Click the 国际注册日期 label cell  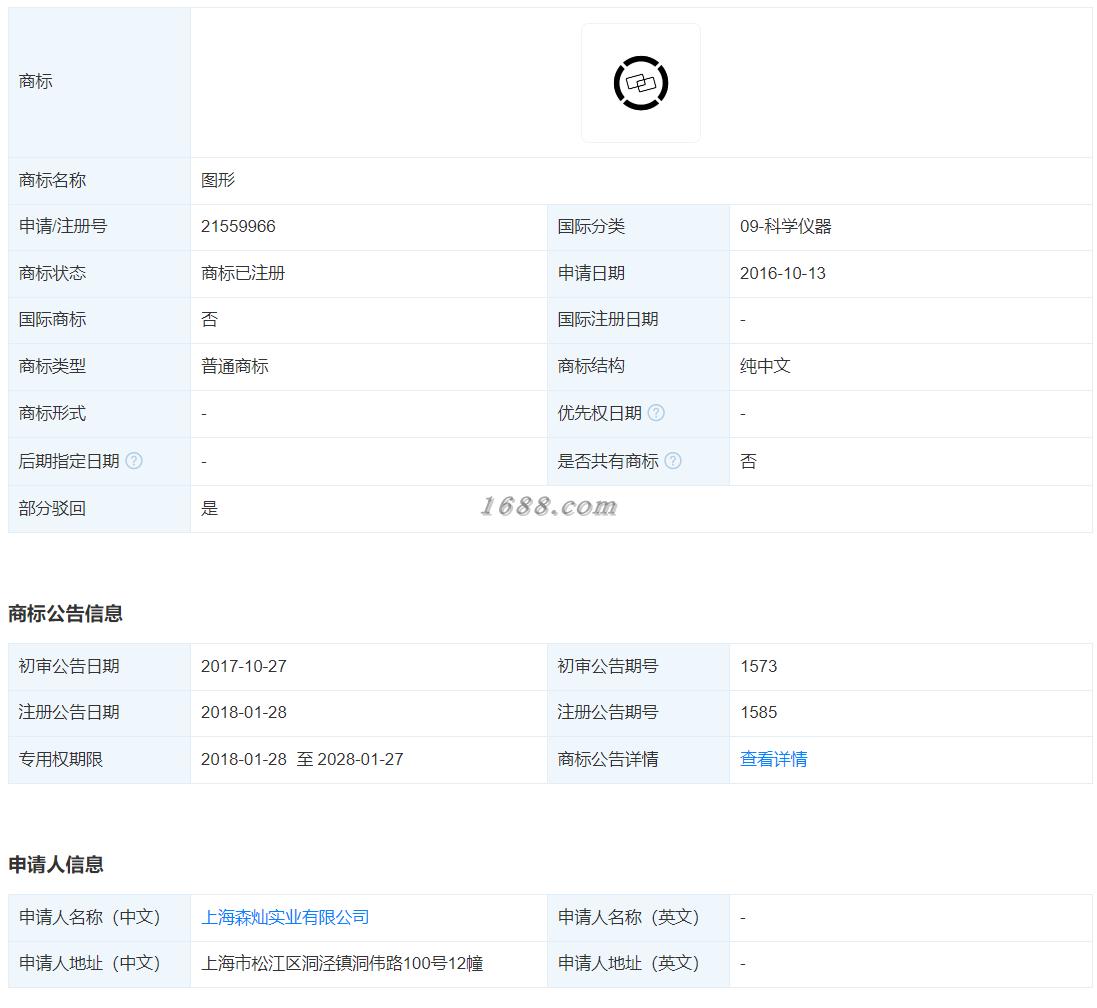[x=638, y=320]
